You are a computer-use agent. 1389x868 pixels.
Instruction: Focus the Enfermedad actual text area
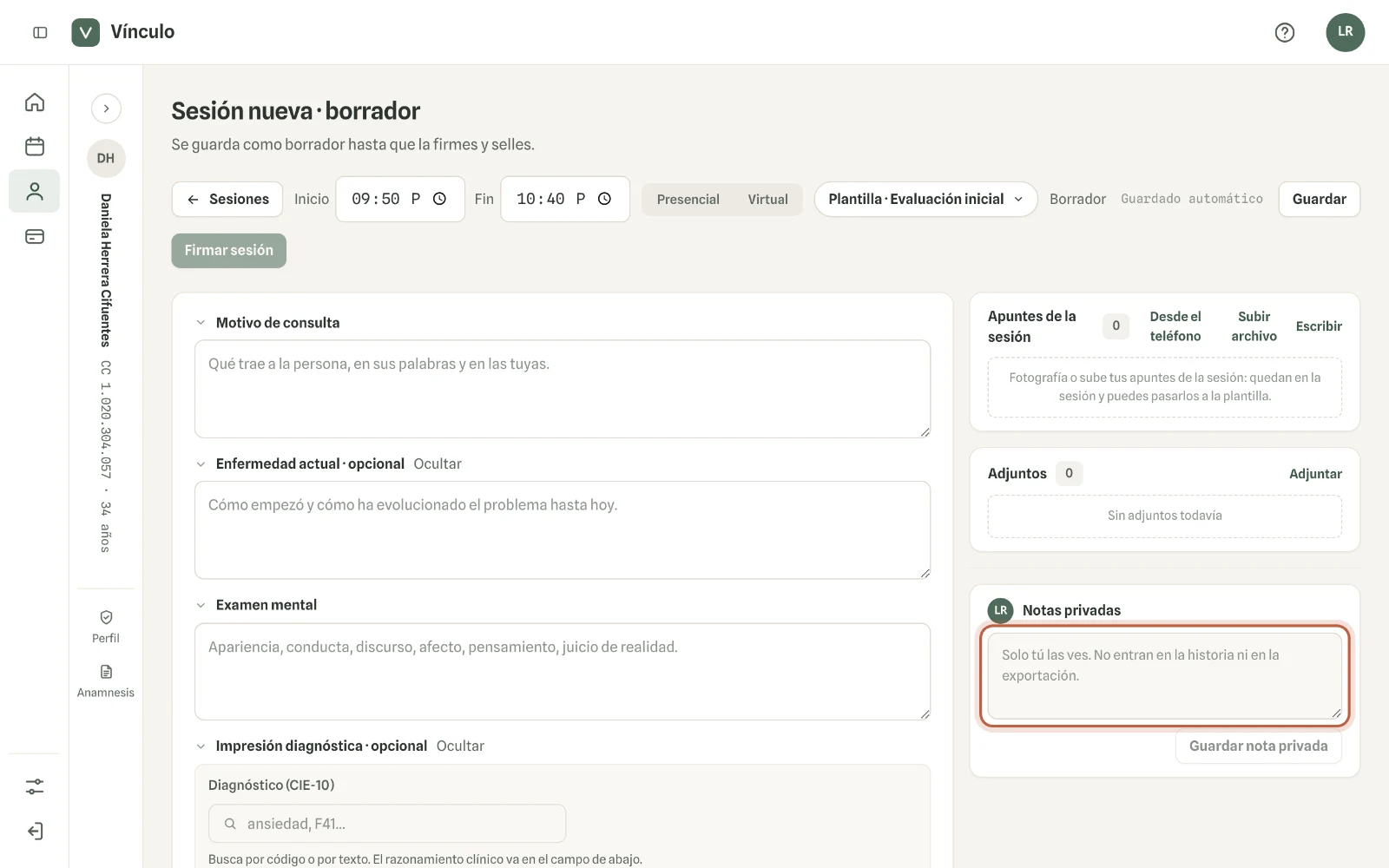(563, 530)
